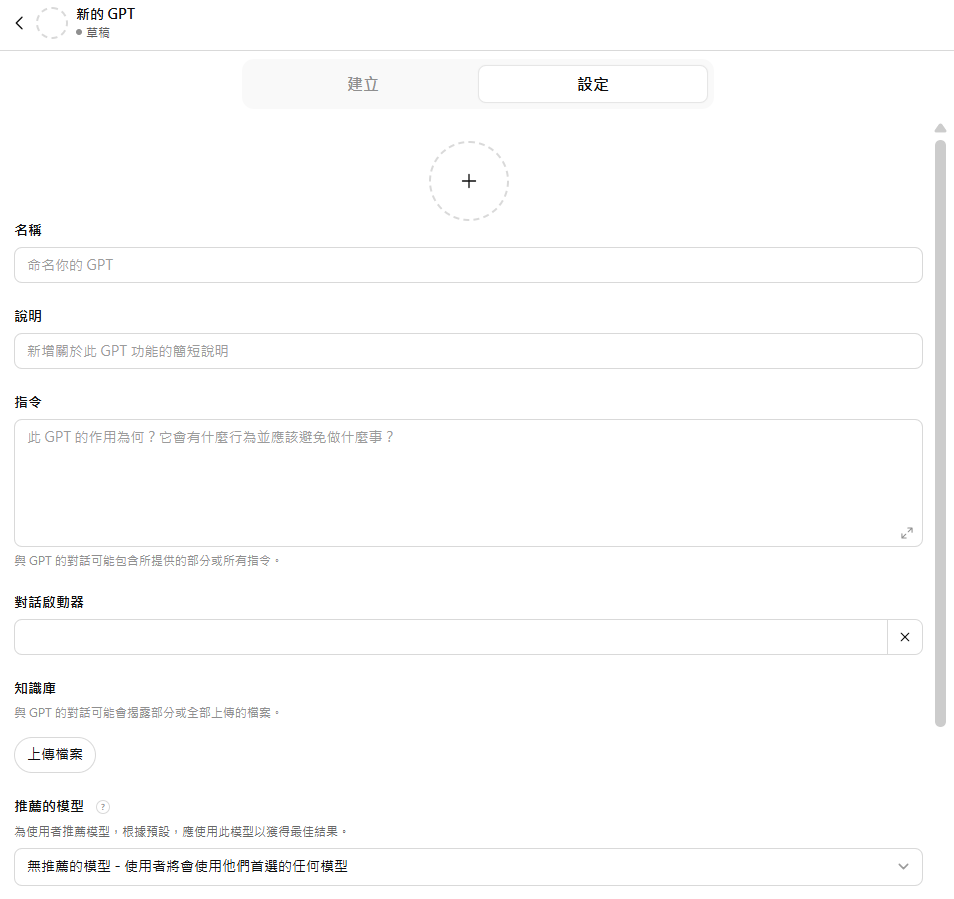Click the 上傳檔案 upload files button
The width and height of the screenshot is (954, 899).
55,754
